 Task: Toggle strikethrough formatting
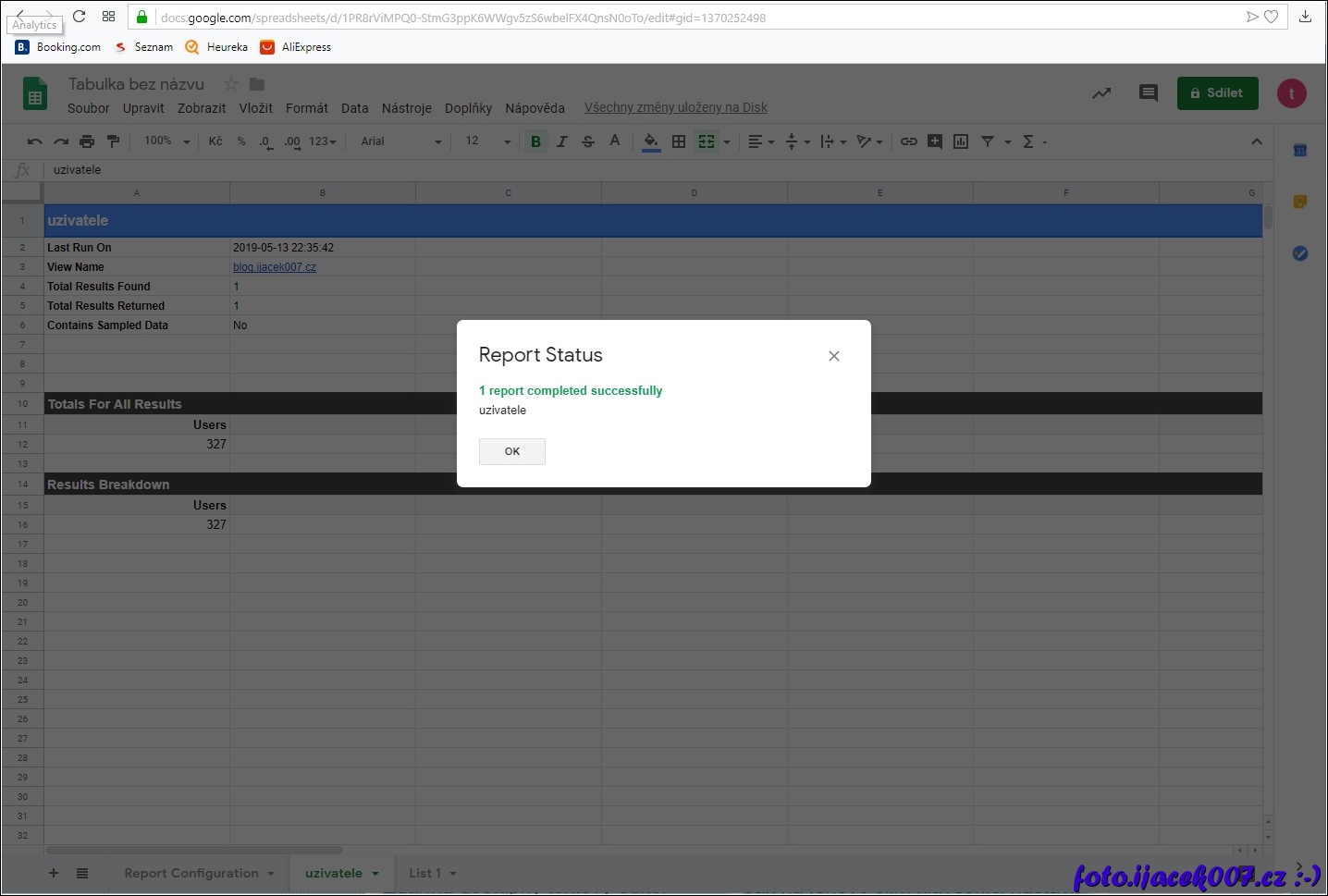[x=588, y=141]
